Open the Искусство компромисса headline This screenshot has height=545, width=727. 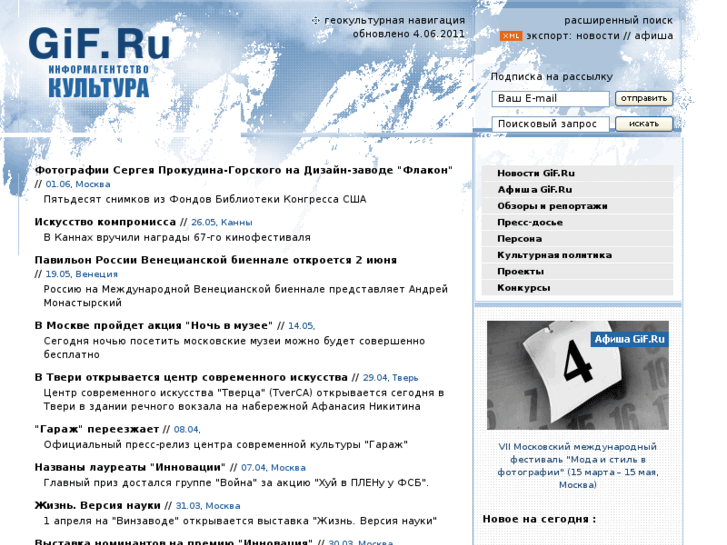click(105, 222)
